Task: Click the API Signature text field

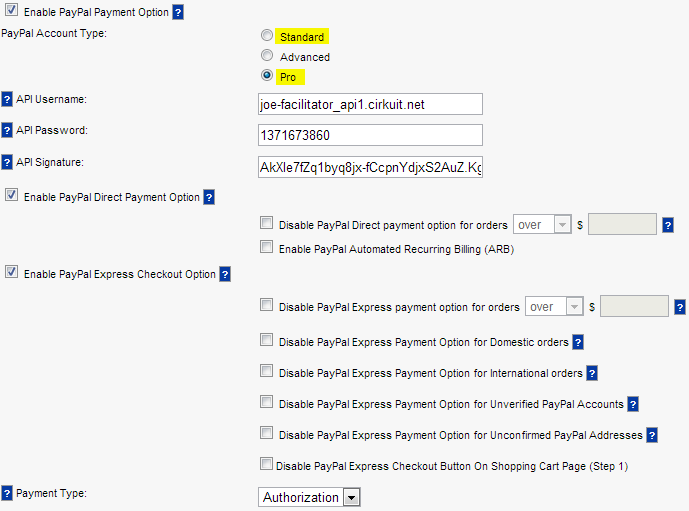Action: (x=370, y=167)
